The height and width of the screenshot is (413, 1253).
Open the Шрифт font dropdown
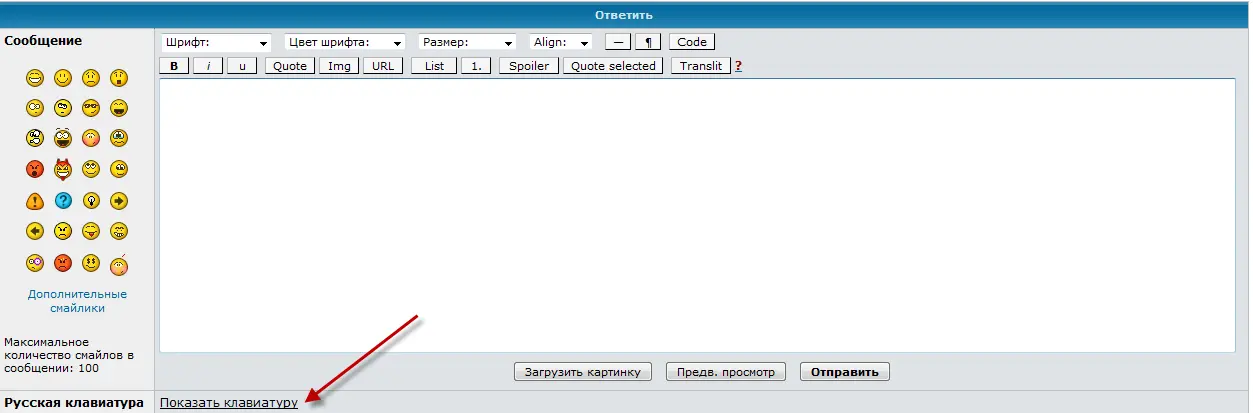click(216, 42)
